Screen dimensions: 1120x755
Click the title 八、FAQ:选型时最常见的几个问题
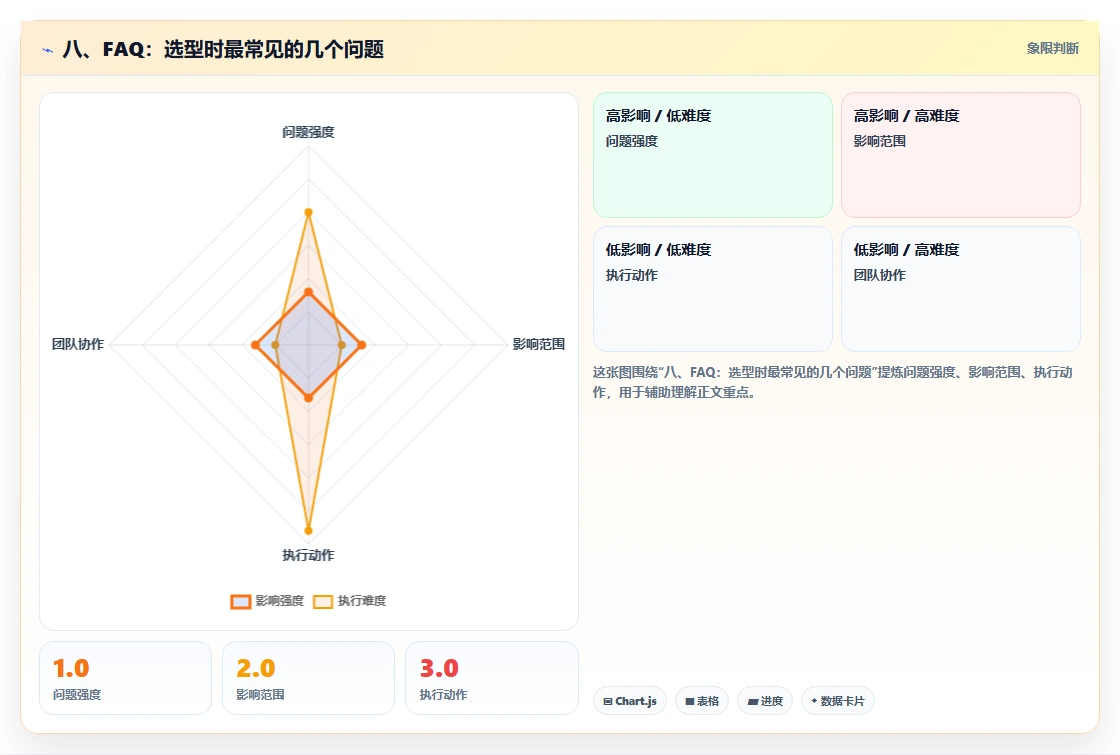(x=224, y=49)
